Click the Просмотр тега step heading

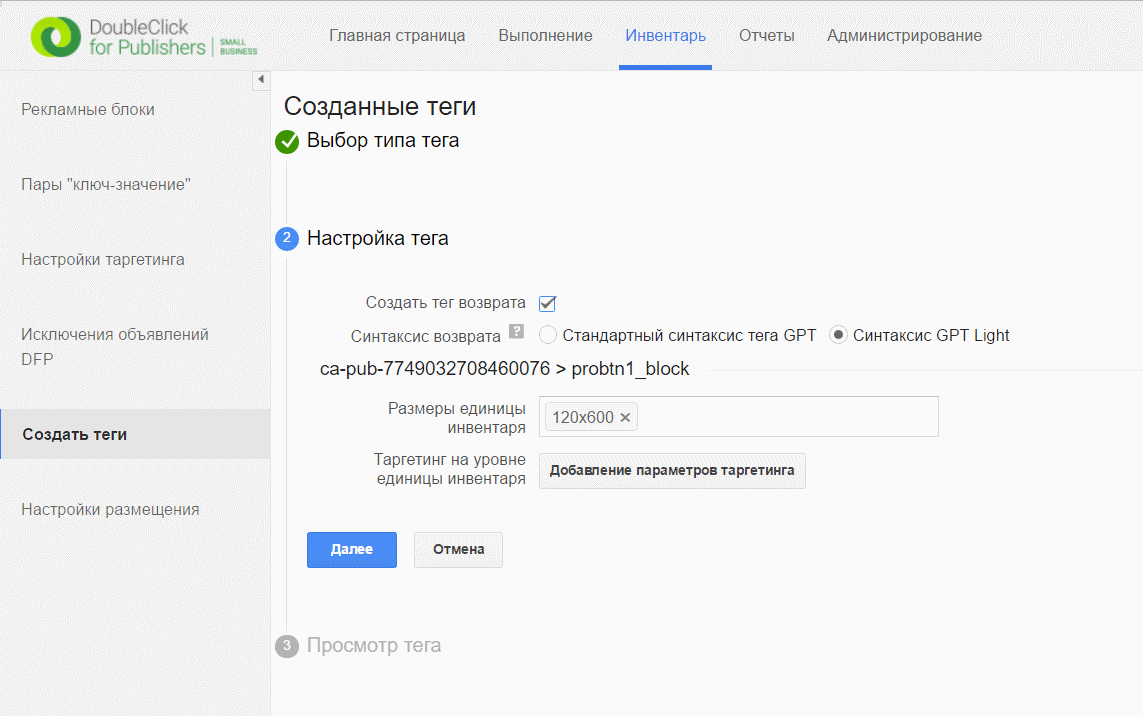(x=374, y=645)
